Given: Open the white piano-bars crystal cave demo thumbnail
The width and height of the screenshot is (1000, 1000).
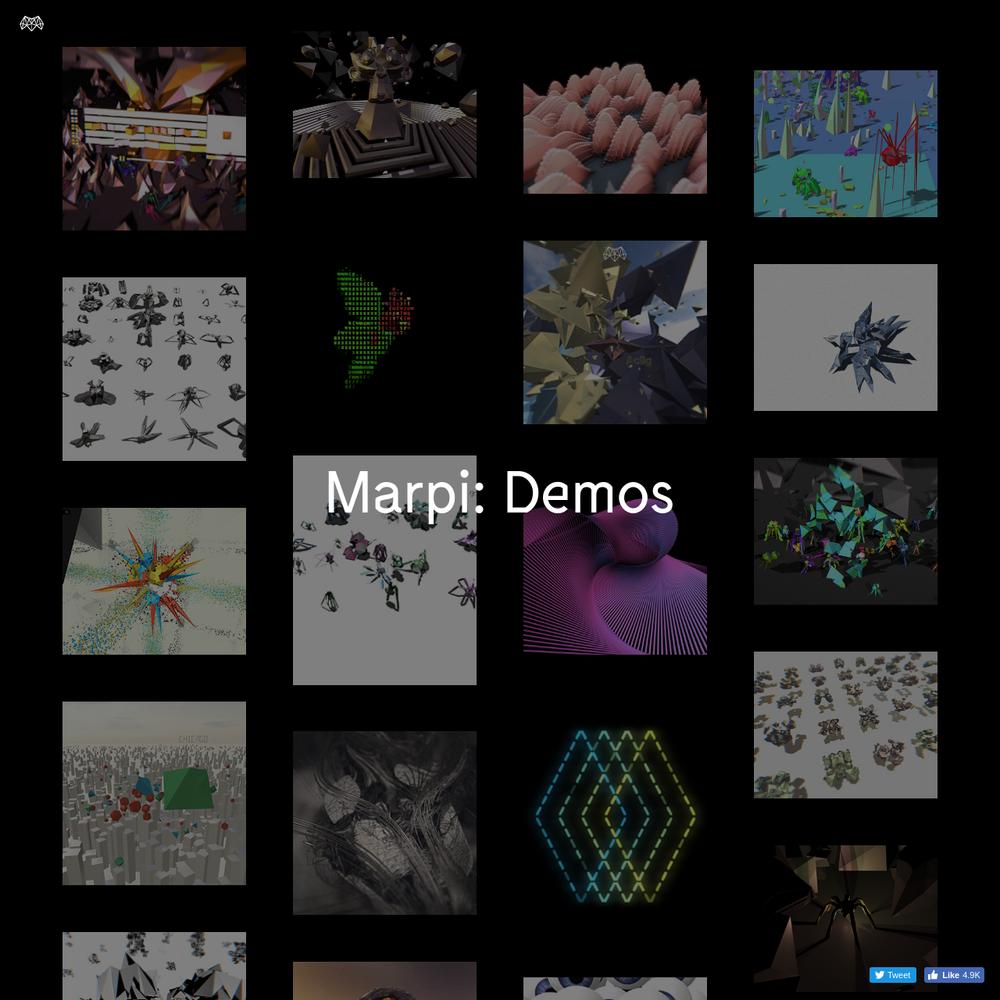Looking at the screenshot, I should (154, 138).
